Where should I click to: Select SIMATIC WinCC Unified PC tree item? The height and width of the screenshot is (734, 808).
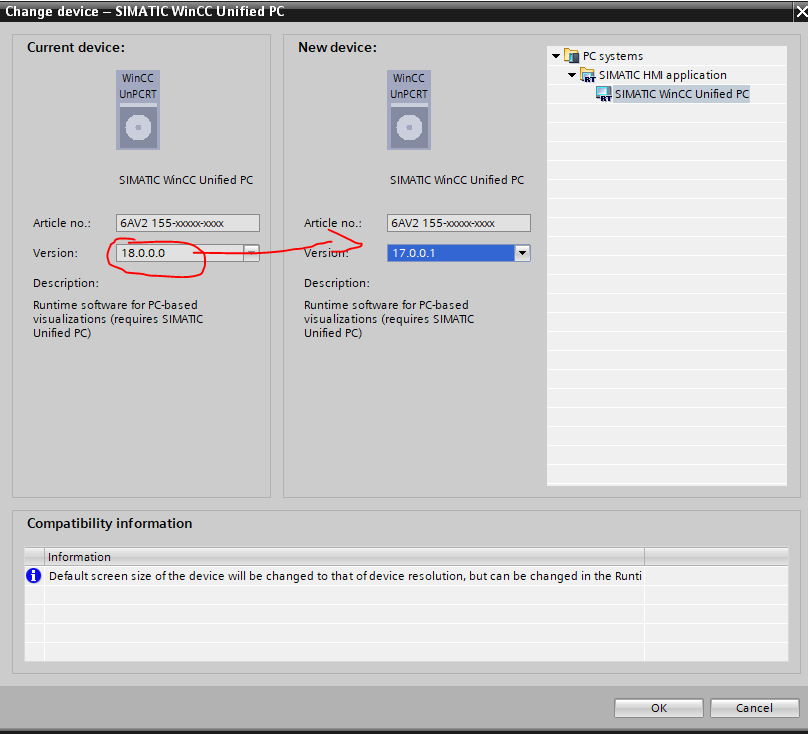(x=681, y=94)
